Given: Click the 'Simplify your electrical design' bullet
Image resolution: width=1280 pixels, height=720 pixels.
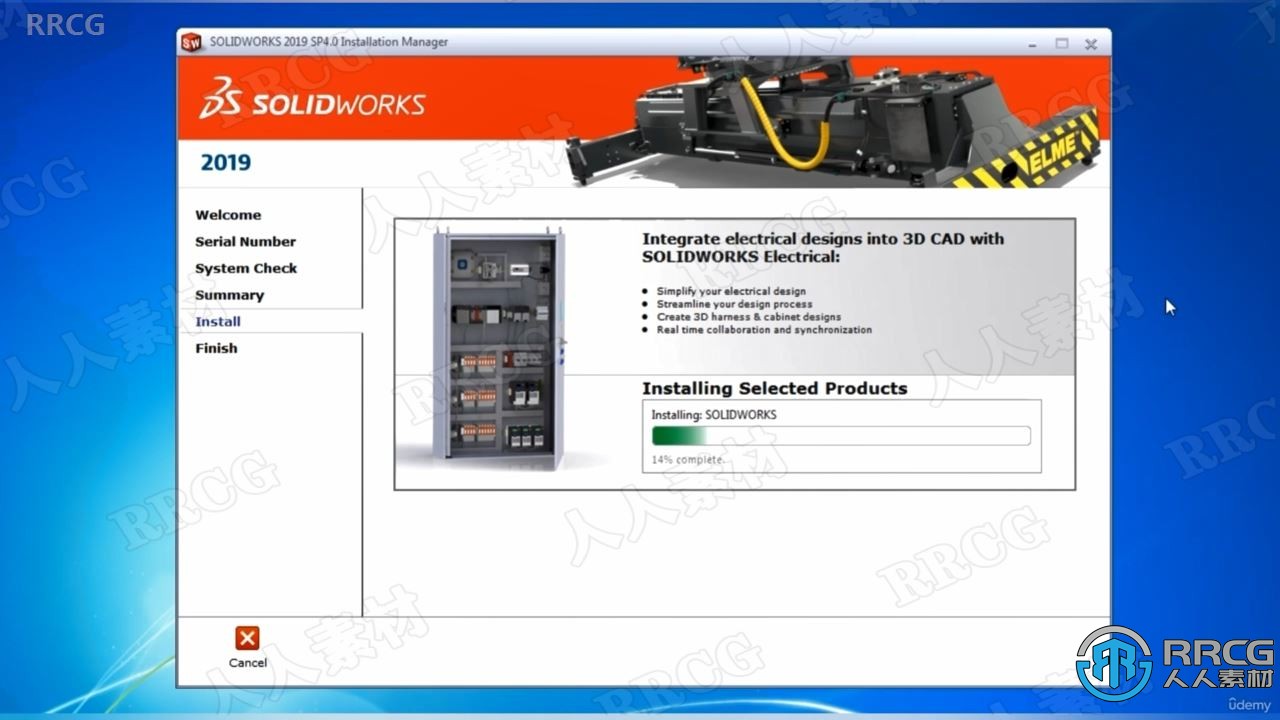Looking at the screenshot, I should [x=731, y=291].
